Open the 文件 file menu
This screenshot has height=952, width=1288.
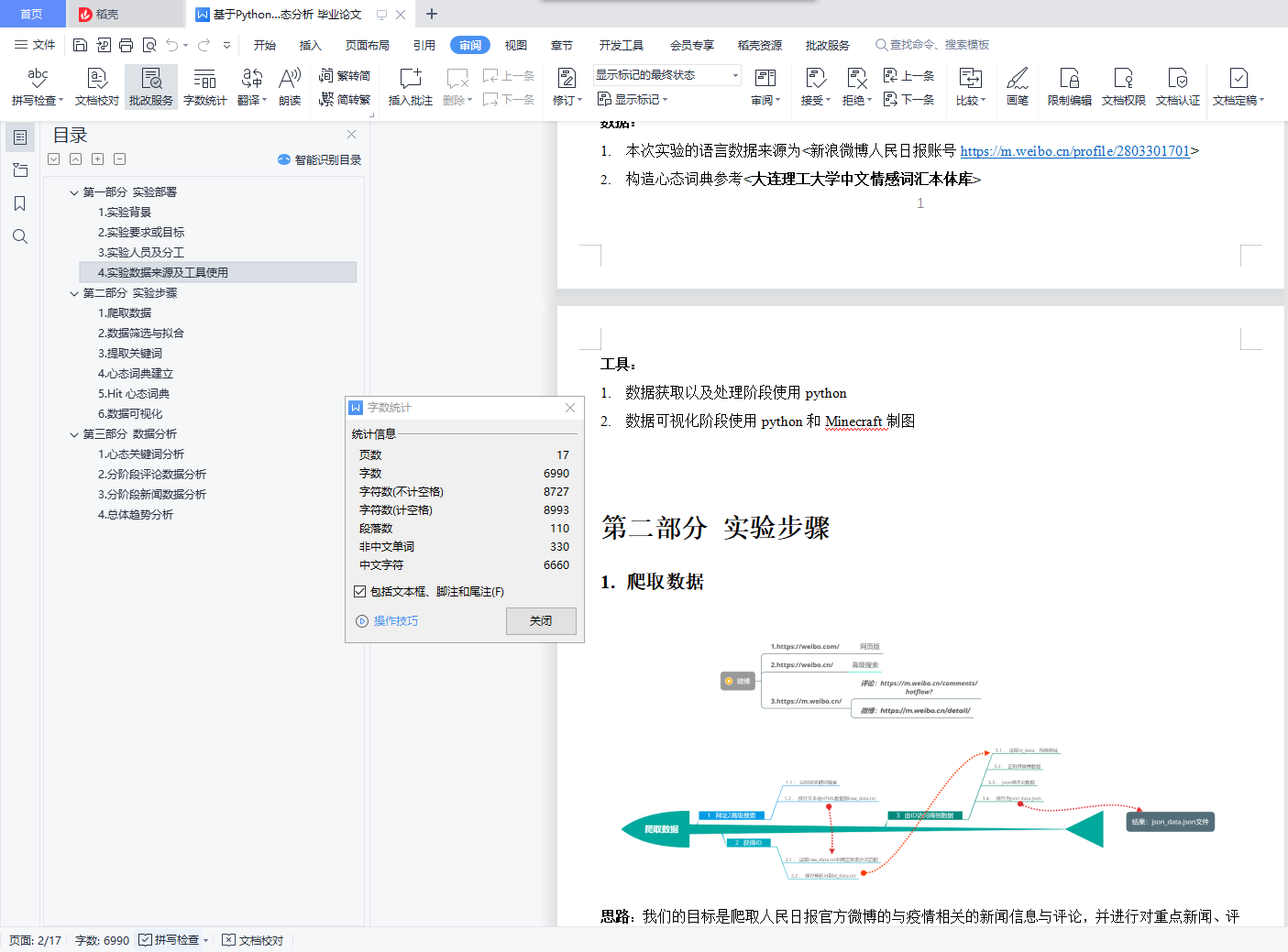(35, 45)
